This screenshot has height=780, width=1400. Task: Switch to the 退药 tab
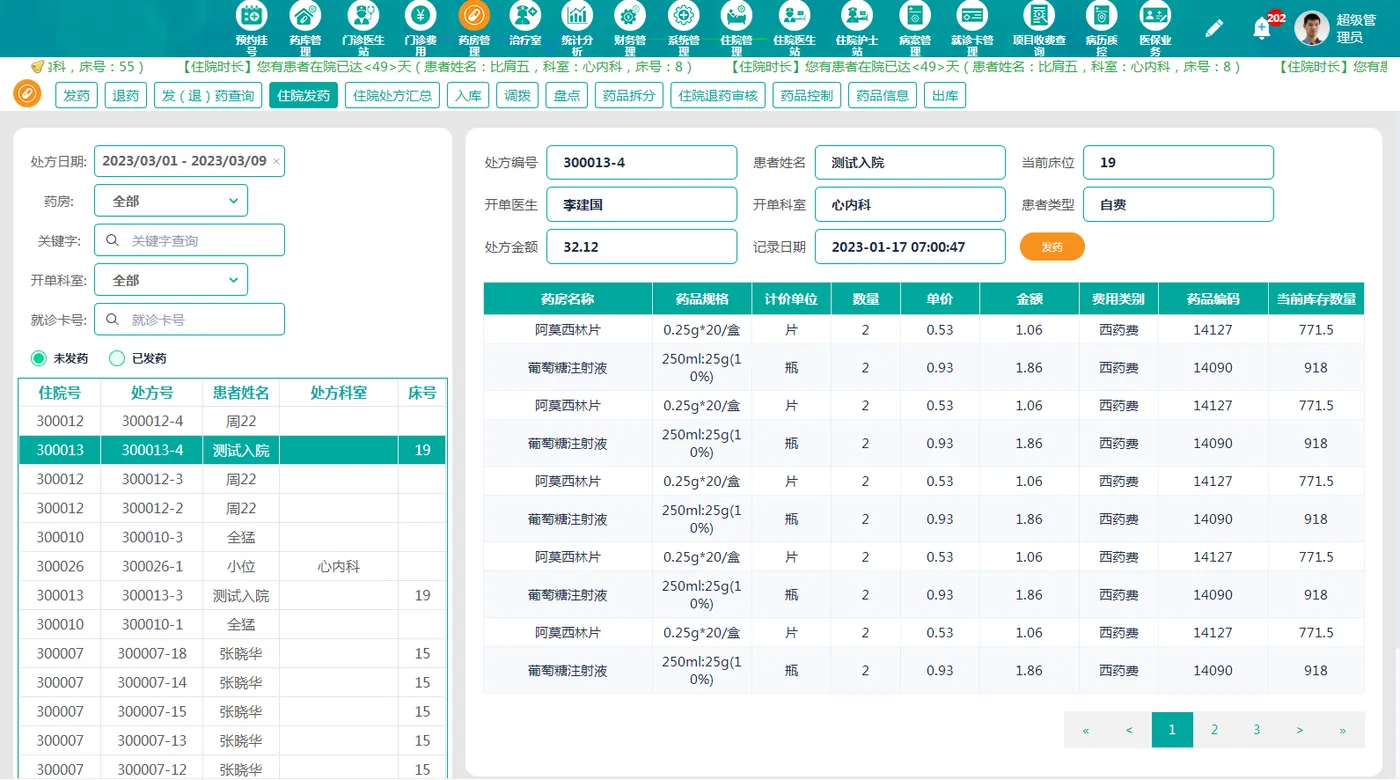126,96
